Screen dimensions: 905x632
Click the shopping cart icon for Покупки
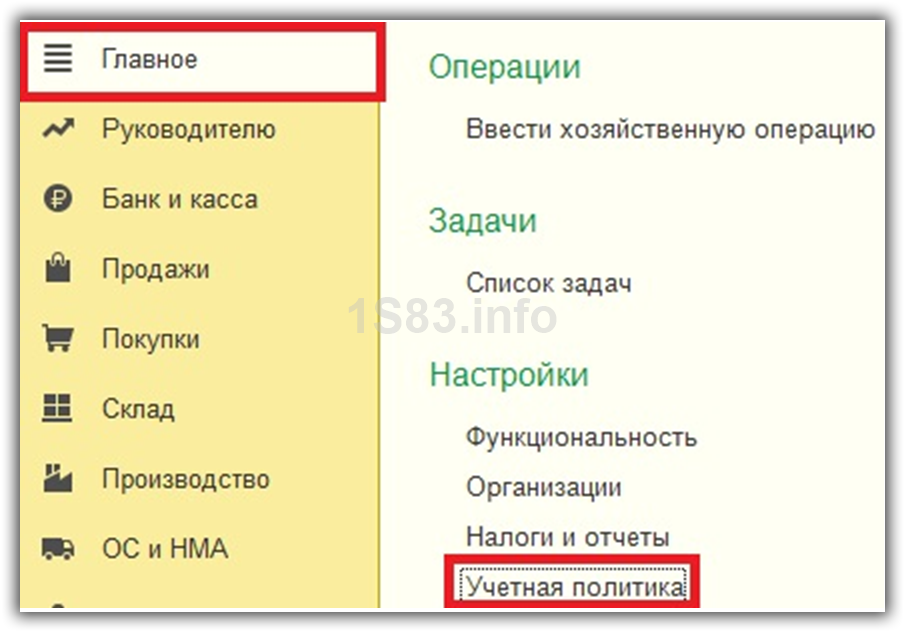coord(59,339)
